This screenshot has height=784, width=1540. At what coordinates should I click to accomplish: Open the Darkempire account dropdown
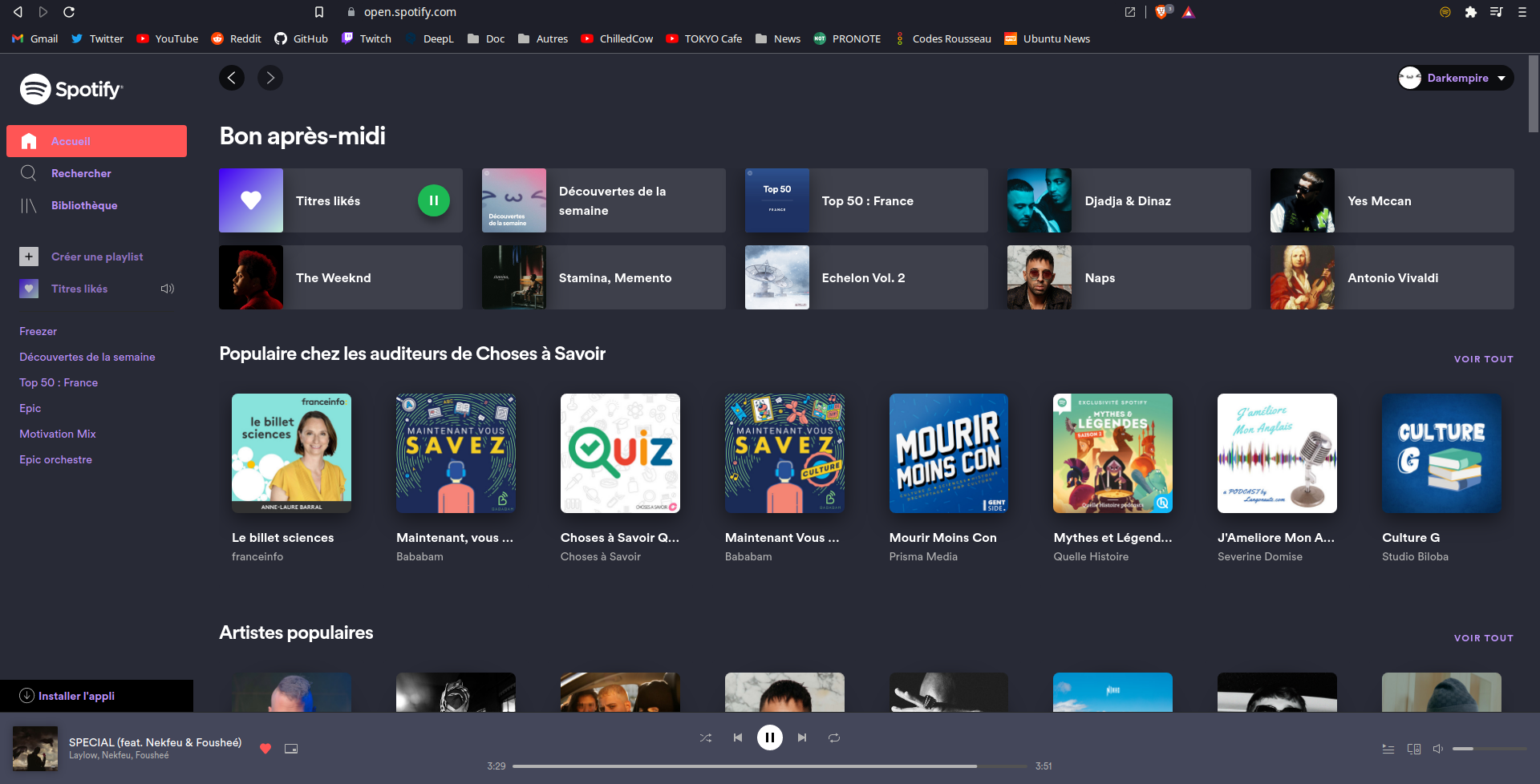coord(1456,78)
